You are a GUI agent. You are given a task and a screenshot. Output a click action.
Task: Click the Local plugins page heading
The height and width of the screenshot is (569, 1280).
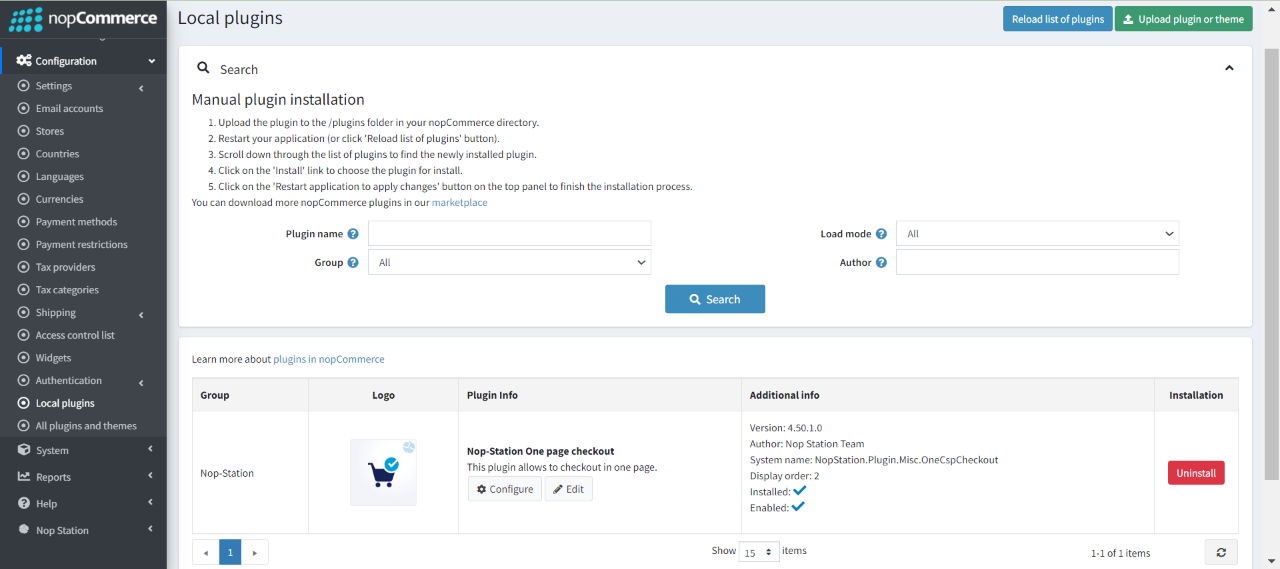tap(230, 18)
